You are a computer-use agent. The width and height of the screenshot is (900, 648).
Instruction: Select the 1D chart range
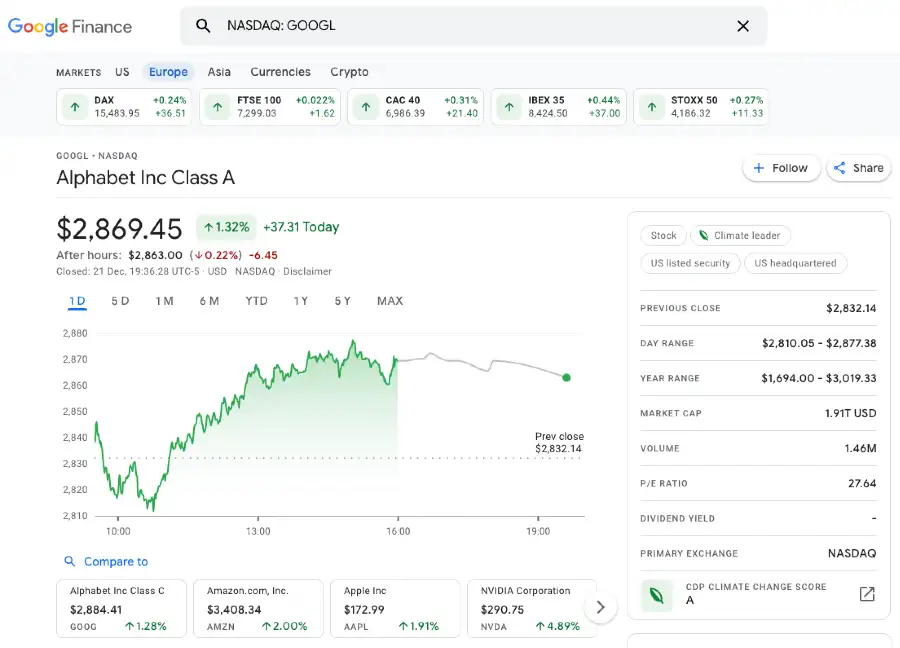[77, 301]
